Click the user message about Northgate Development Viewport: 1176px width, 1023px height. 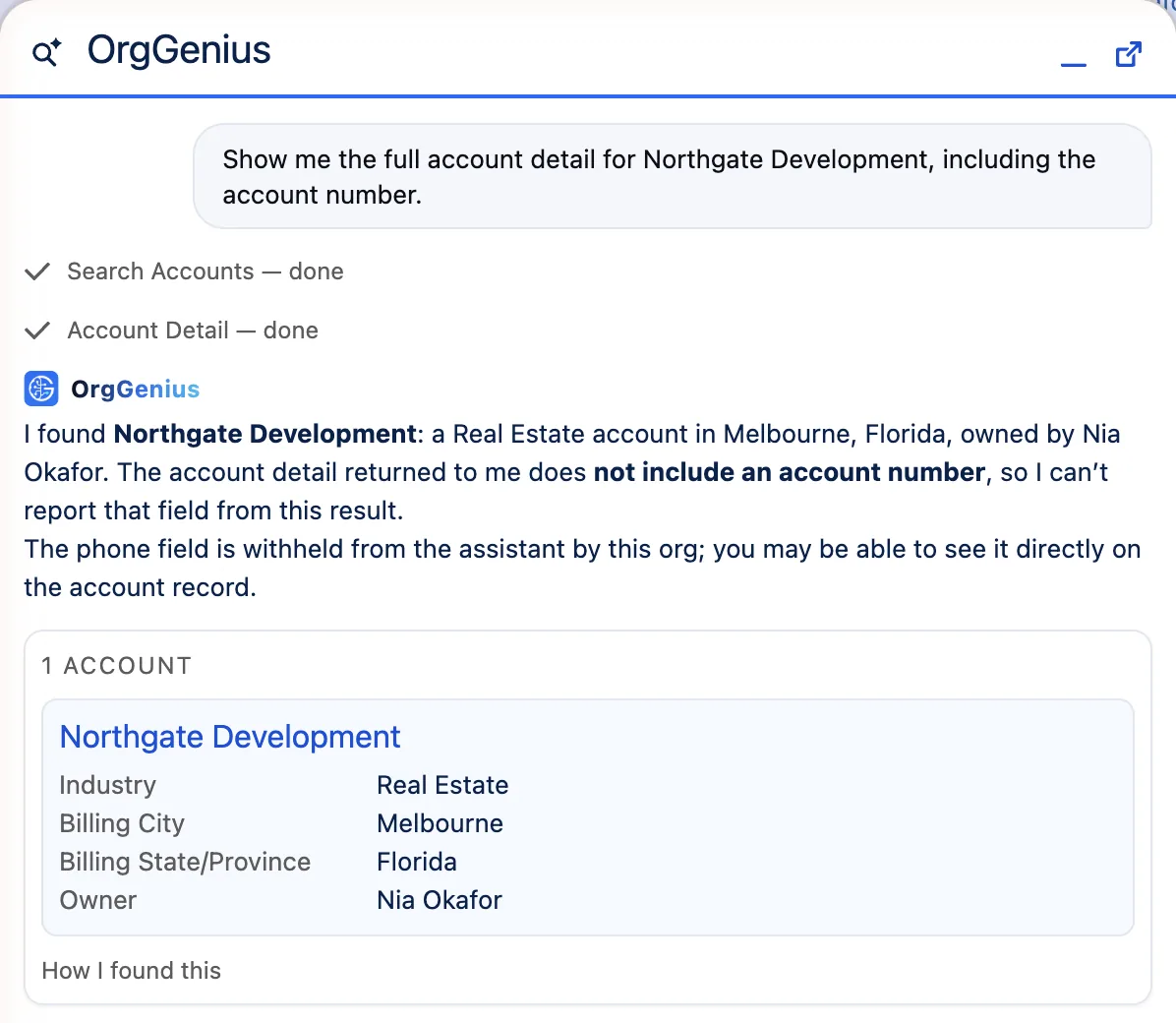pos(672,176)
